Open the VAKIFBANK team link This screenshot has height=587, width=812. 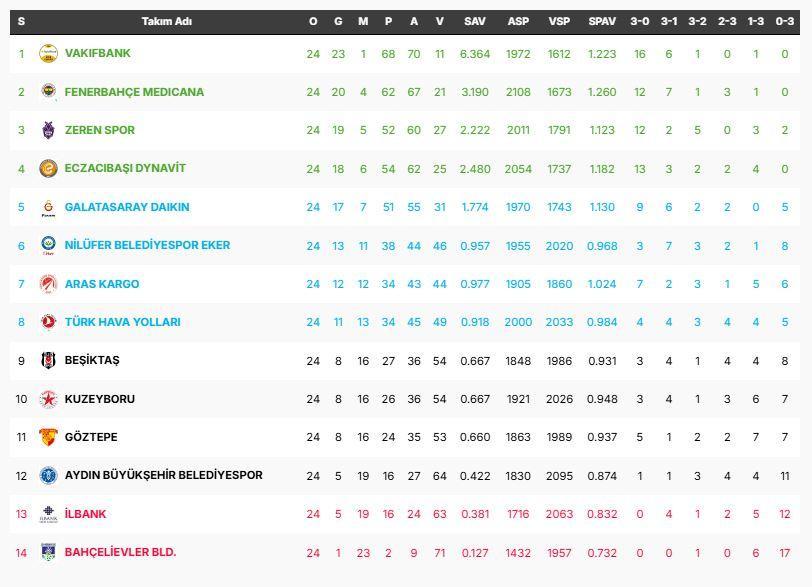97,54
